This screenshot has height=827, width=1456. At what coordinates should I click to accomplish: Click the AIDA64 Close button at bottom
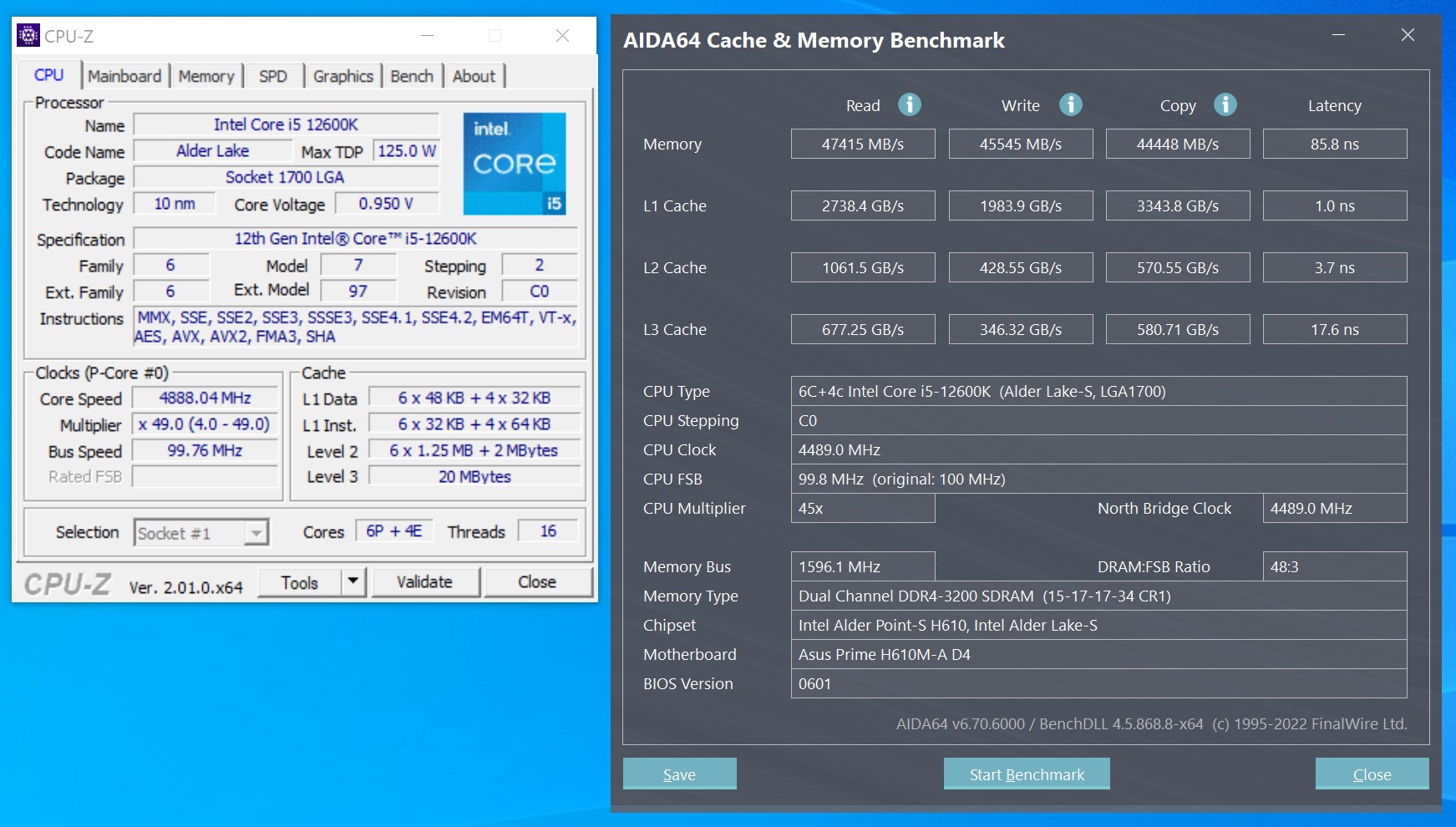[x=1372, y=774]
